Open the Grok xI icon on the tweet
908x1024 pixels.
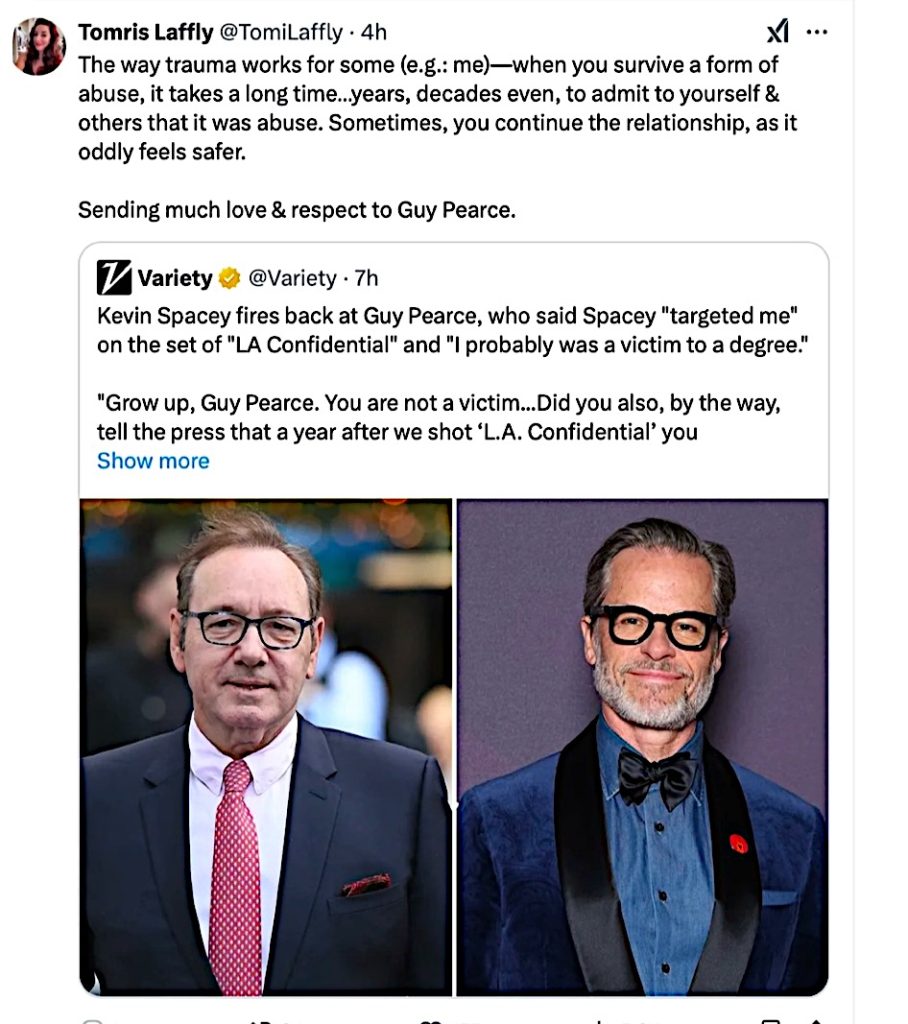click(x=777, y=33)
